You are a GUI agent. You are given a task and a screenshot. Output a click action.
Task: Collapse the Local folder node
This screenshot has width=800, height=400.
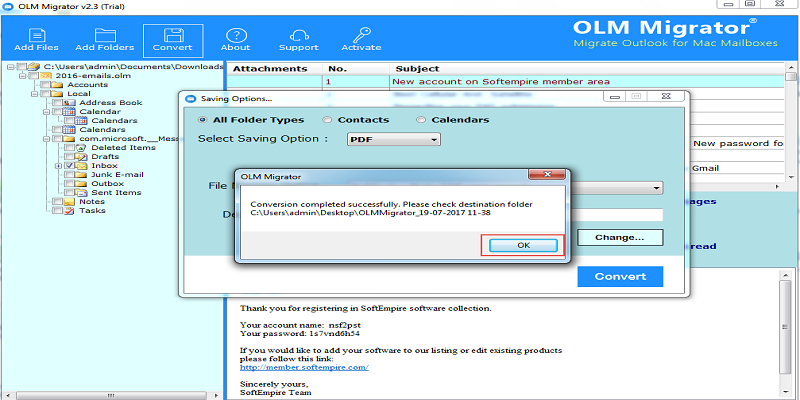[34, 94]
